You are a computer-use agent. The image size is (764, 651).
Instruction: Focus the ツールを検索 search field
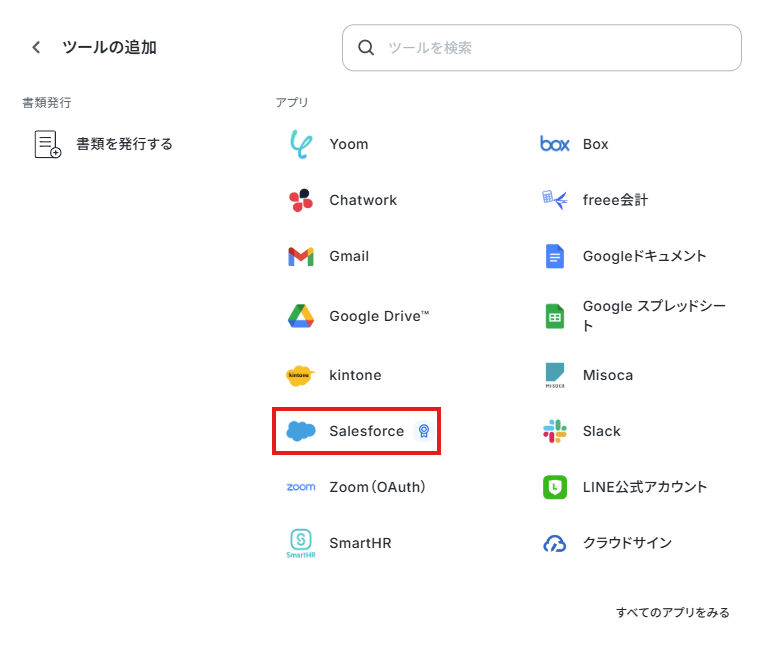tap(542, 48)
